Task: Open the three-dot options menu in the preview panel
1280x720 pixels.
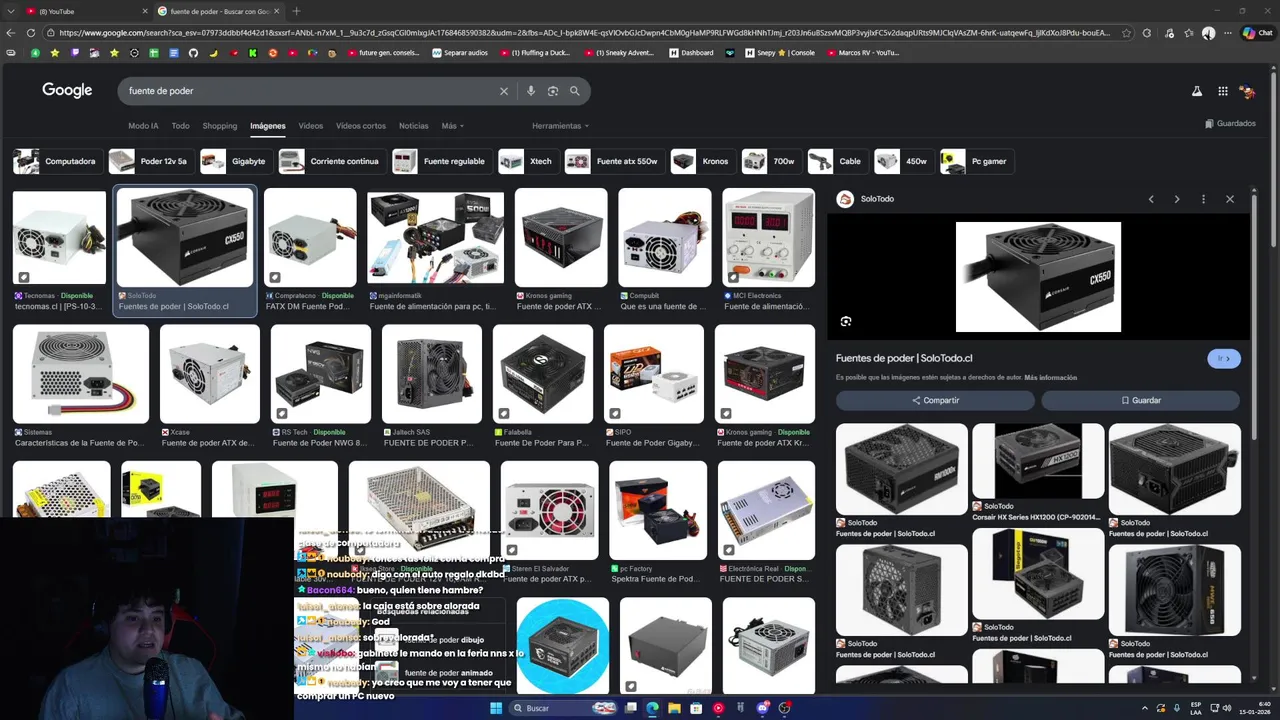Action: pyautogui.click(x=1203, y=199)
